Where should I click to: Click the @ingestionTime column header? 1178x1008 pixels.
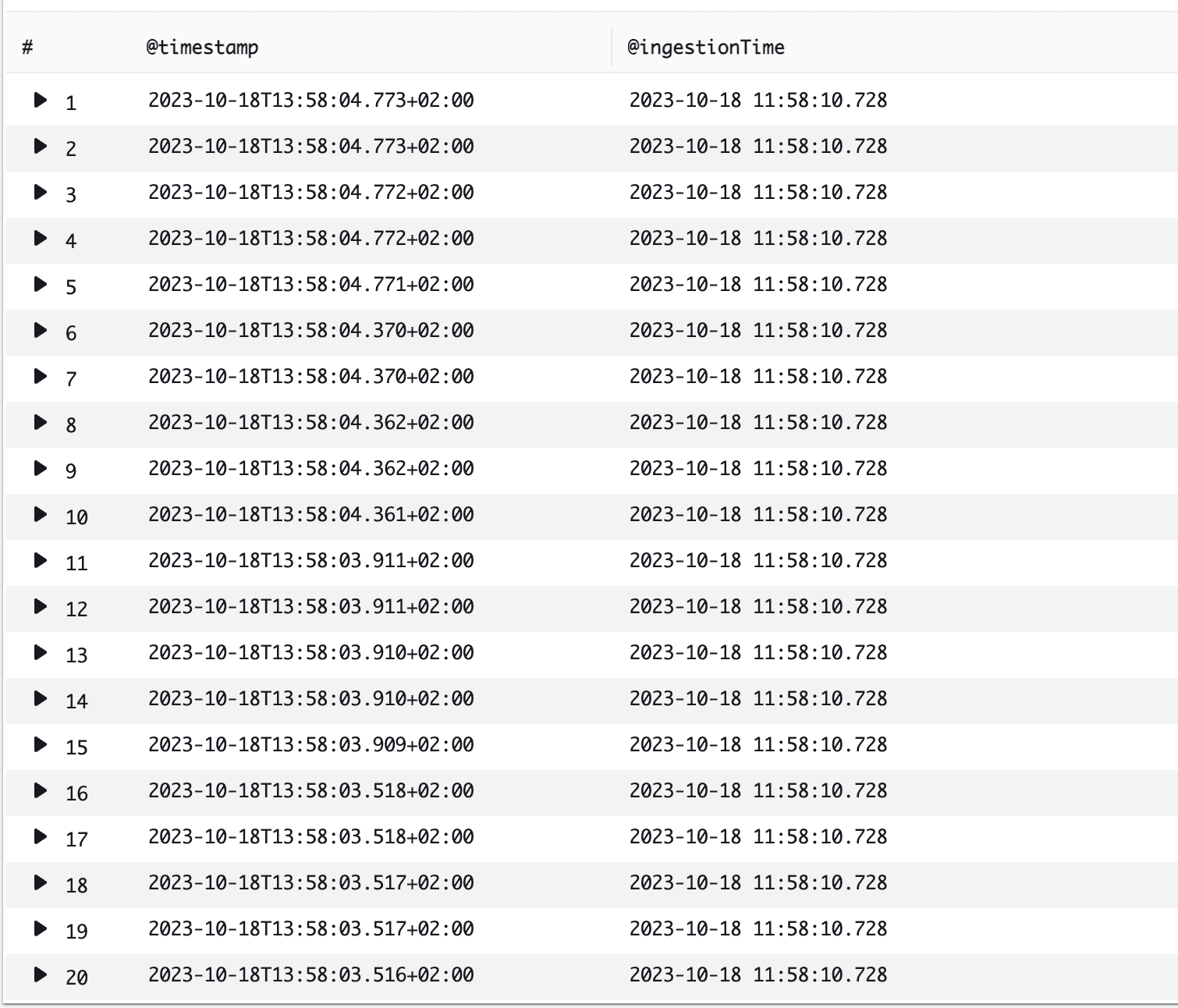click(706, 48)
